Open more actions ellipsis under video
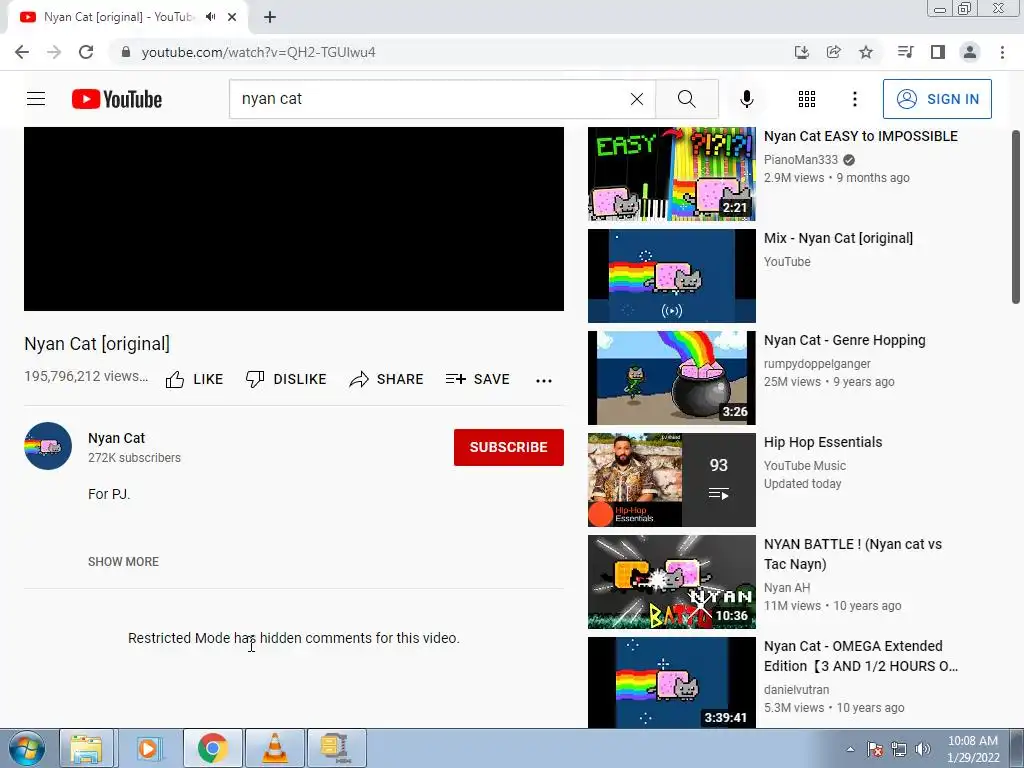1024x768 pixels. [x=543, y=380]
